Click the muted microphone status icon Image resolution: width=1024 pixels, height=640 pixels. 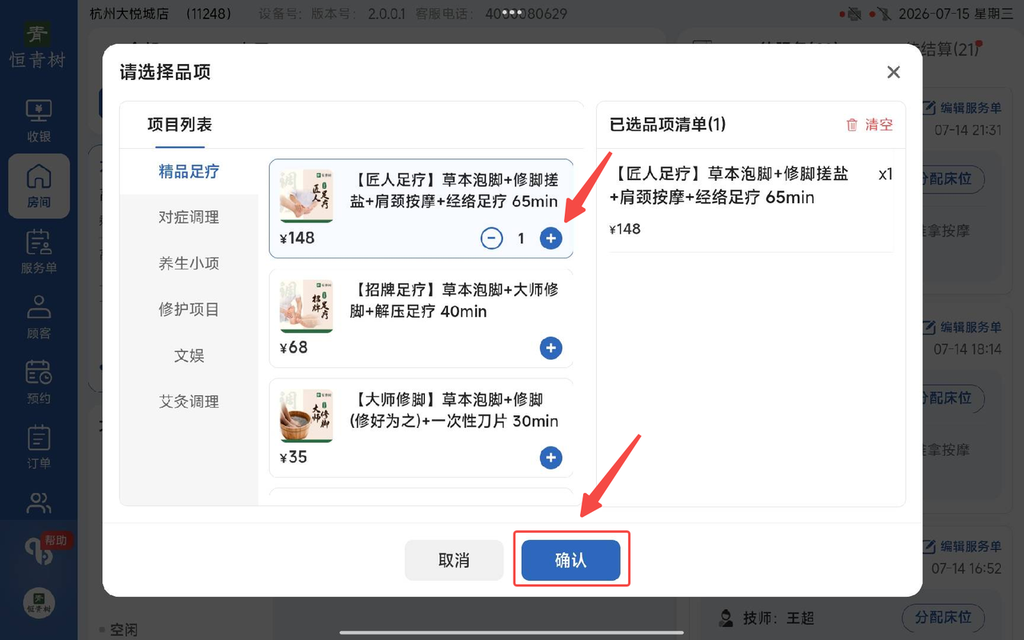tap(884, 14)
